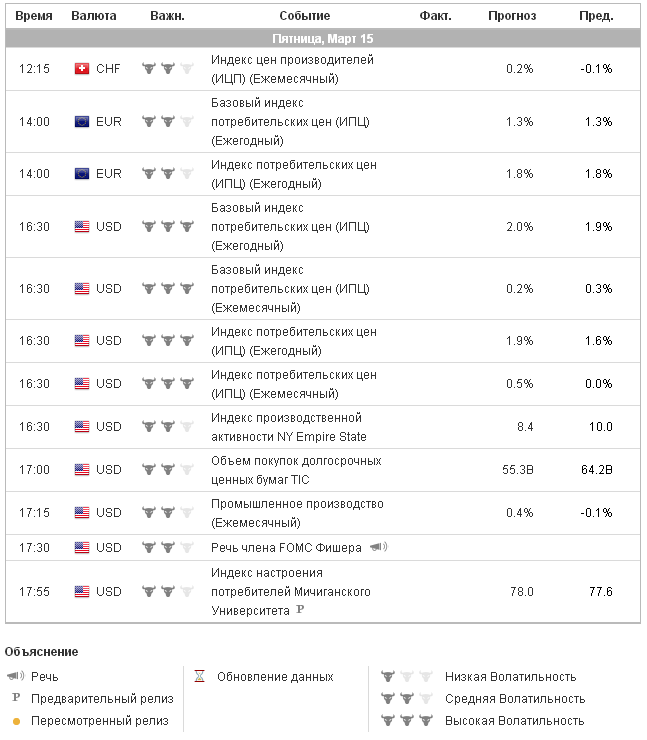The image size is (647, 740).
Task: Click the 64.2B previous value
Action: point(600,470)
